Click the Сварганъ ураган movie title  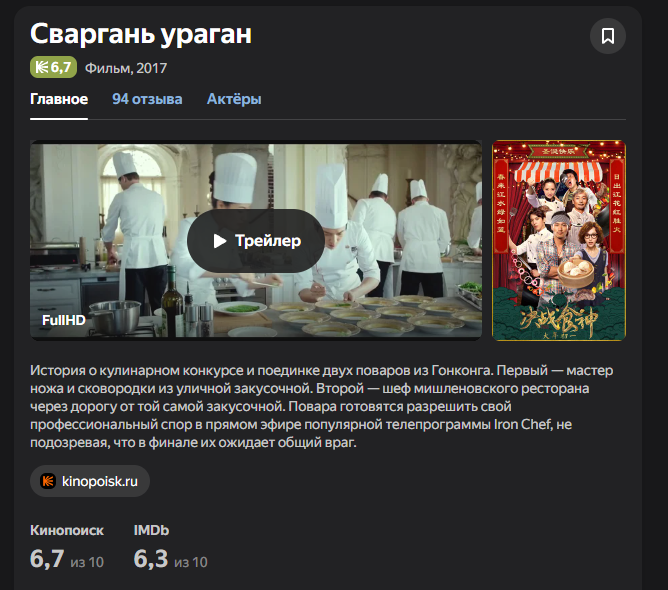[x=141, y=34]
